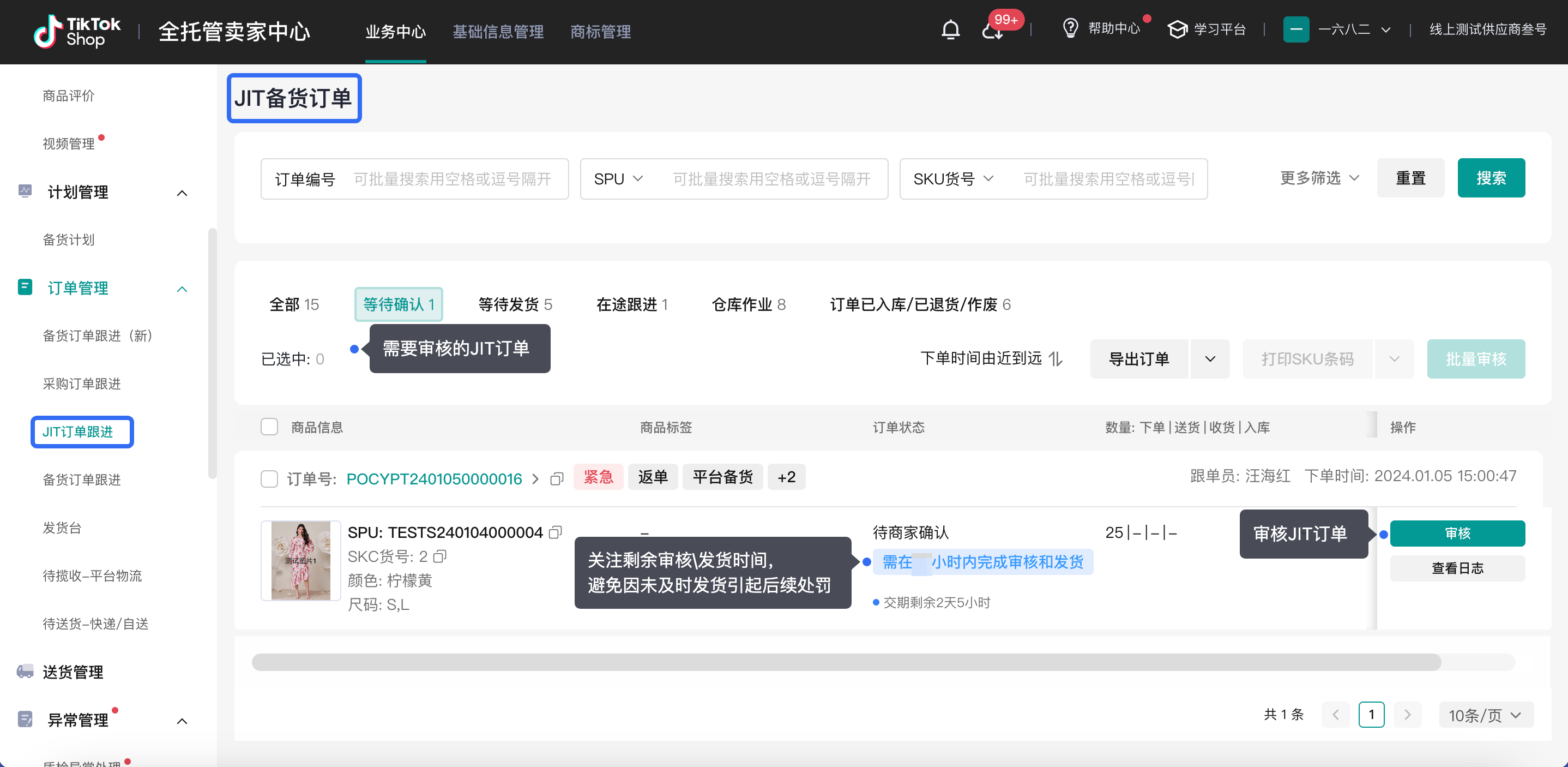Select the 全部 15 tab
This screenshot has height=767, width=1568.
(294, 304)
